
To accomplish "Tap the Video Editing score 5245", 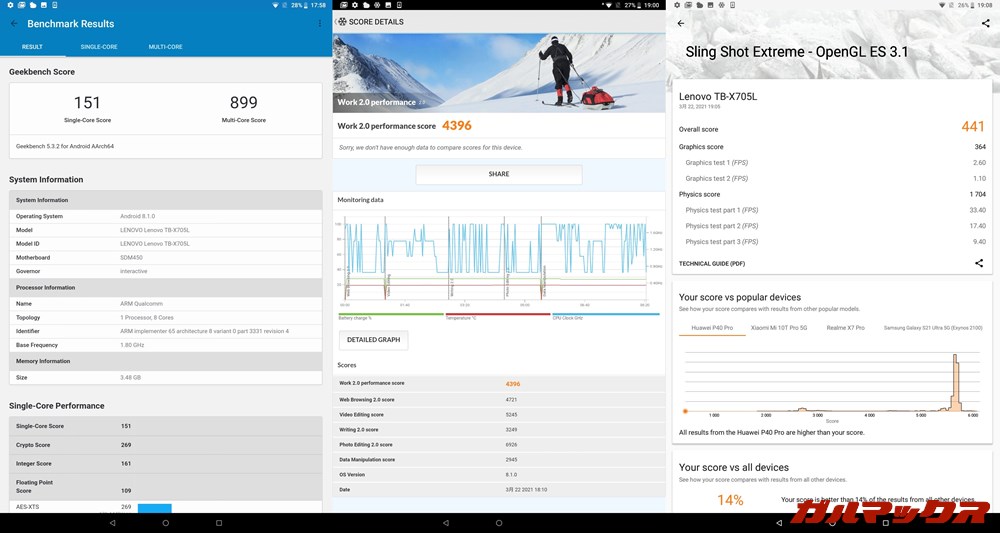I will [x=511, y=414].
